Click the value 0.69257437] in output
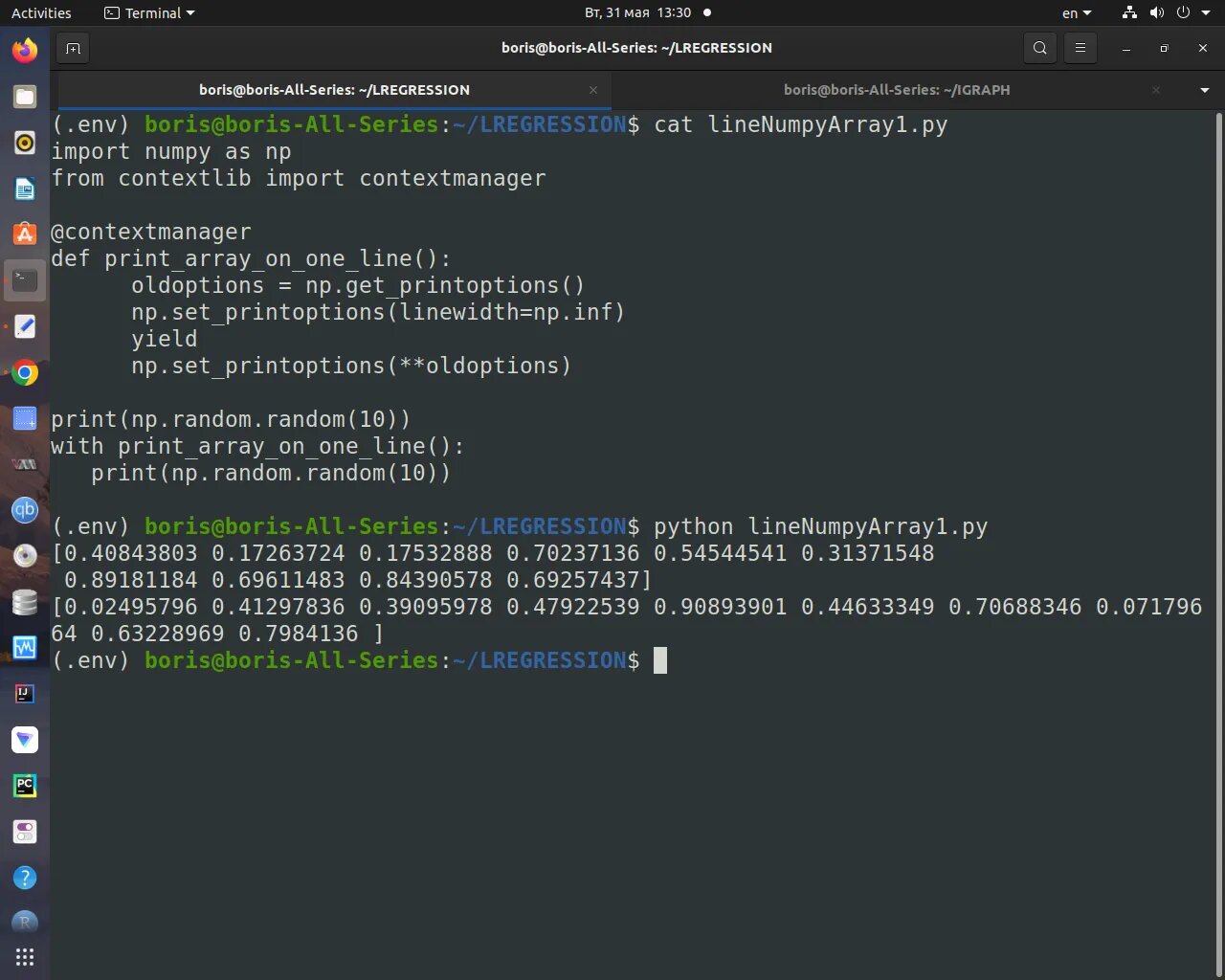 (579, 580)
